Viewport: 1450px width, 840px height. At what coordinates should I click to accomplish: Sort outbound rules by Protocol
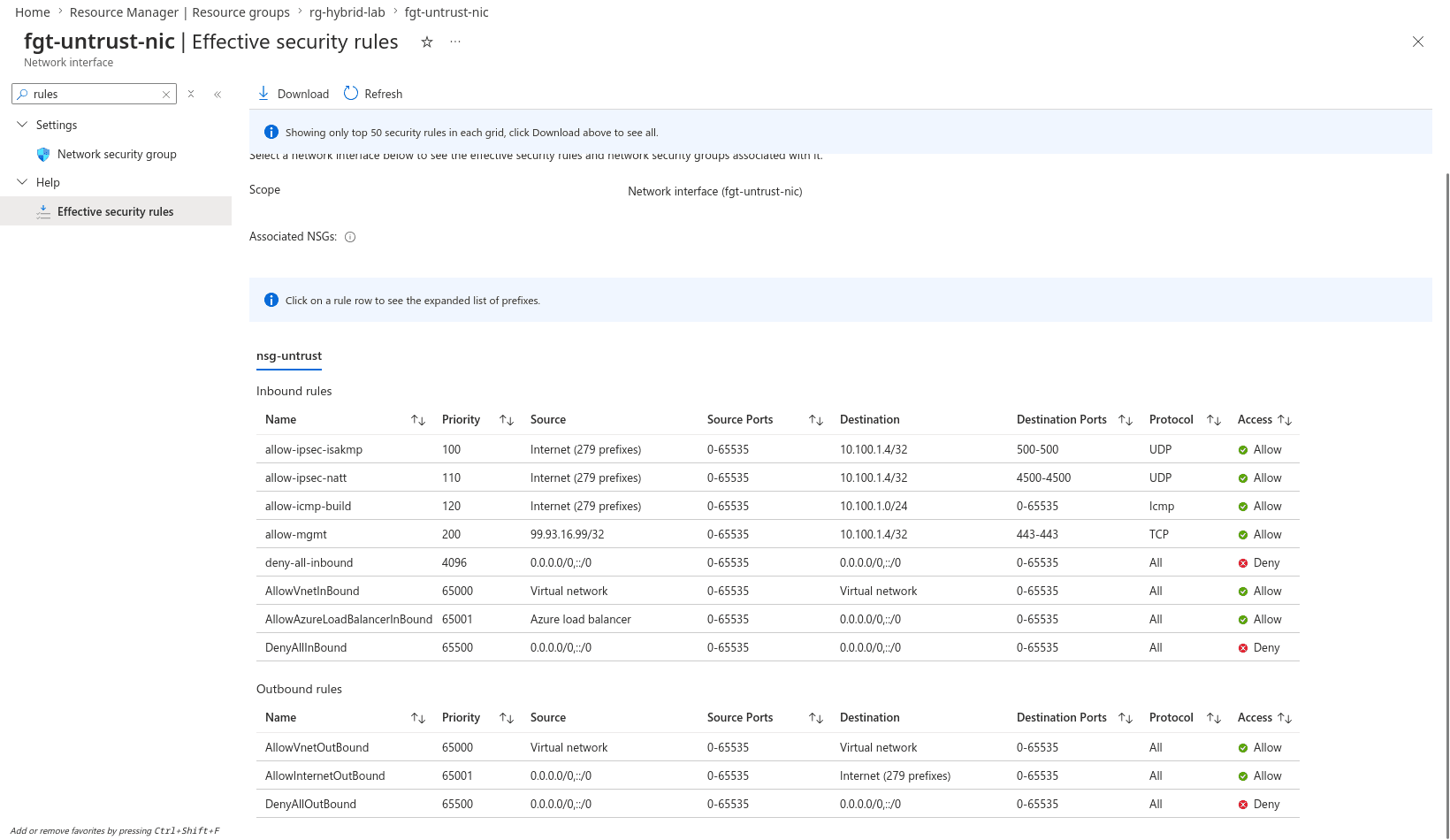[x=1214, y=718]
